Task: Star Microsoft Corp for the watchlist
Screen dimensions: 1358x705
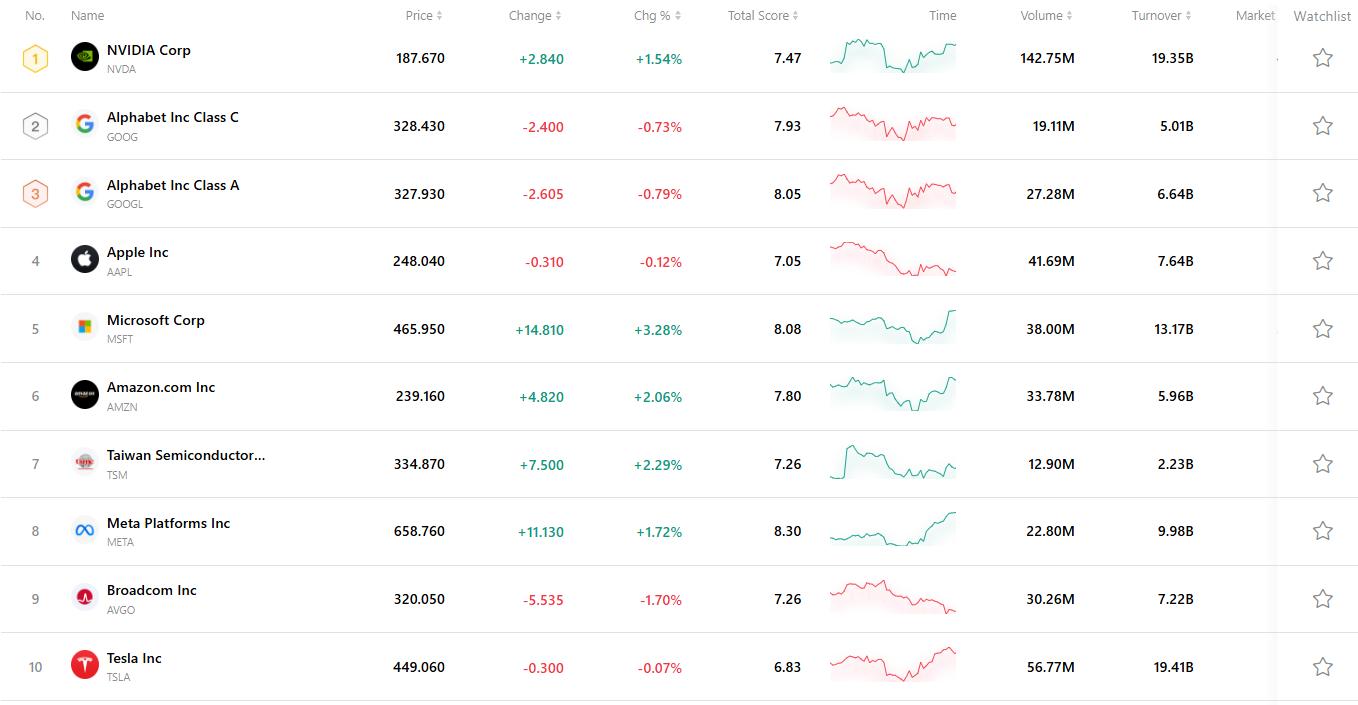Action: click(x=1322, y=329)
